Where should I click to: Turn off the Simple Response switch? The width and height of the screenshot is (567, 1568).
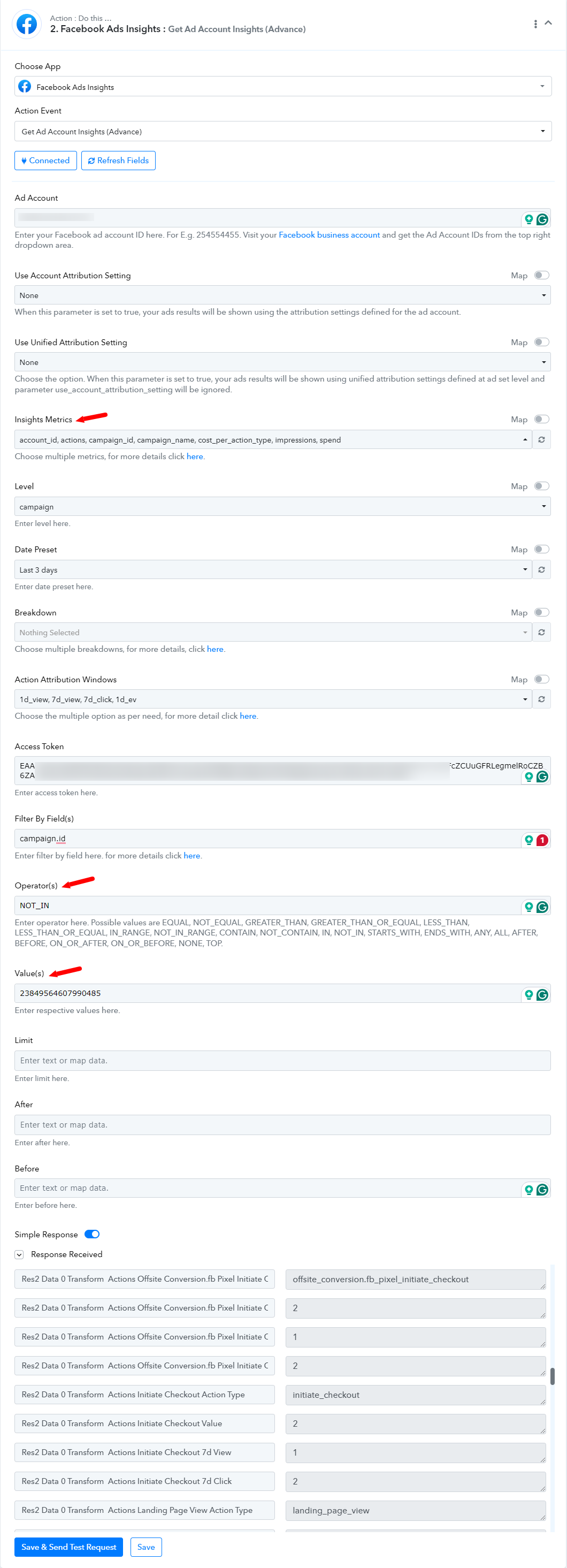tap(92, 1235)
